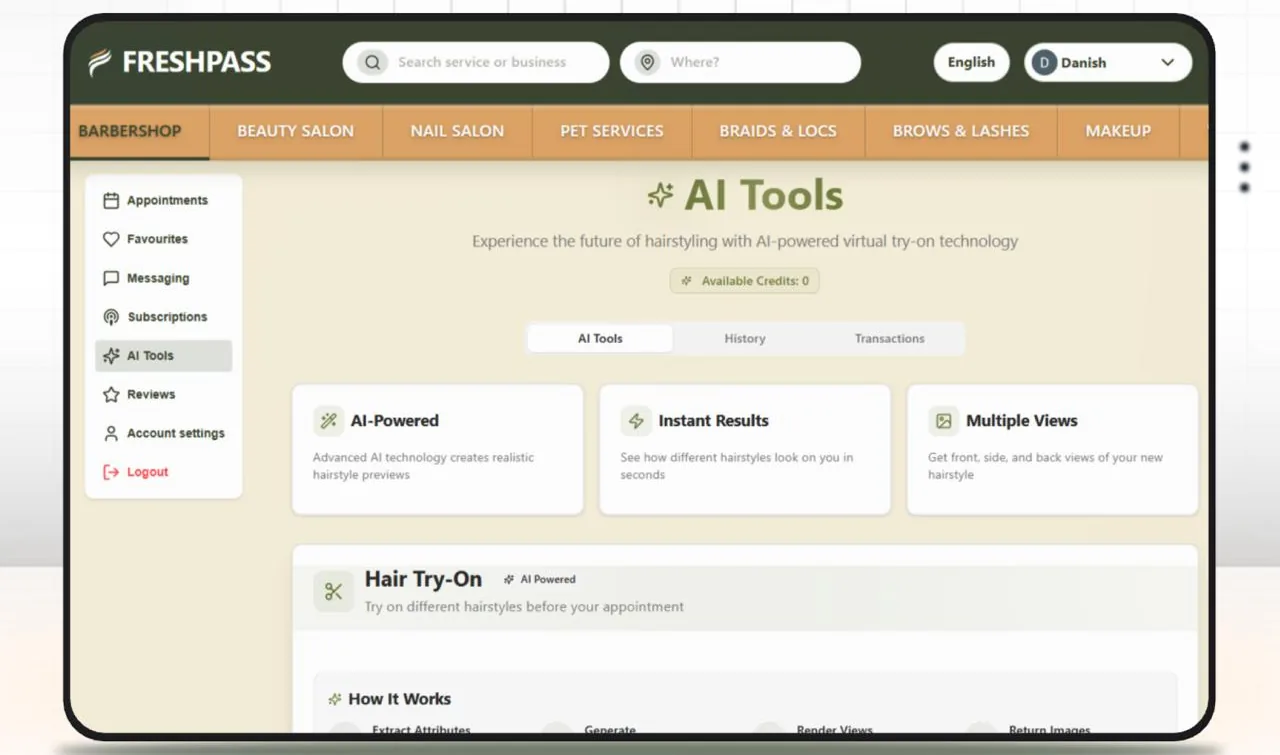This screenshot has height=755, width=1280.
Task: Select the BRAIDS & LOCS category tab
Action: [x=778, y=132]
